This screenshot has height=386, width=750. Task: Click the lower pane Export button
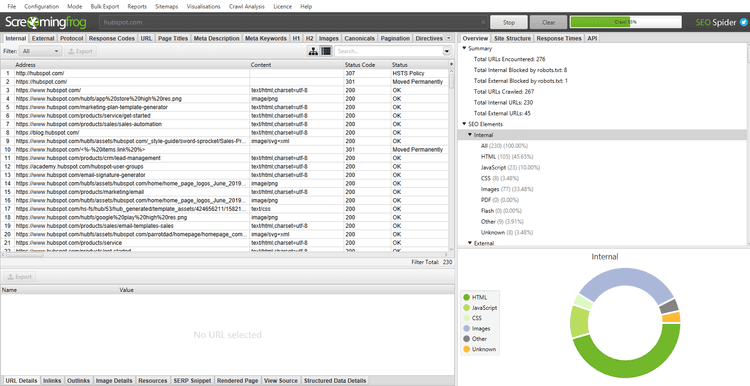click(x=20, y=276)
